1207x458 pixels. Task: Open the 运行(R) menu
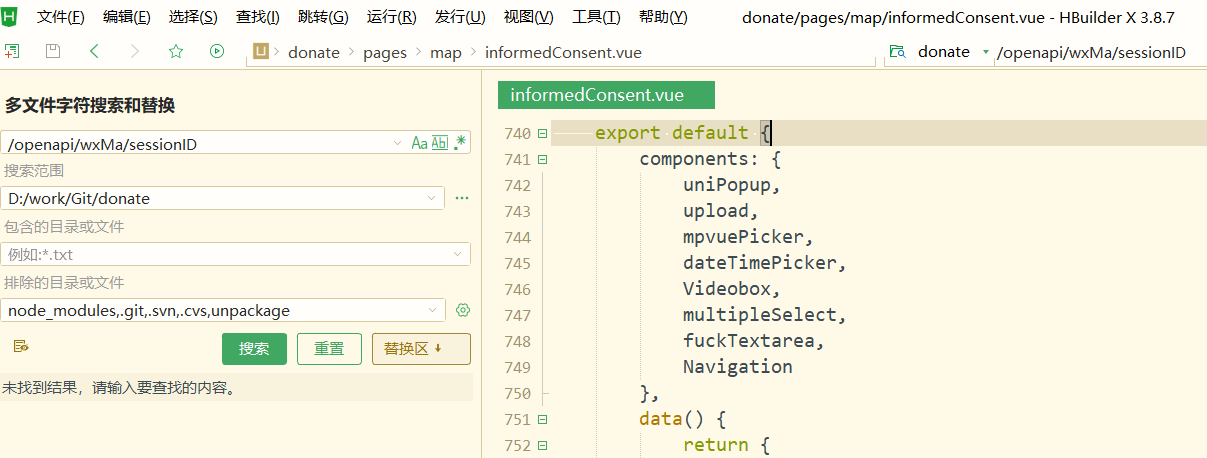pyautogui.click(x=391, y=17)
